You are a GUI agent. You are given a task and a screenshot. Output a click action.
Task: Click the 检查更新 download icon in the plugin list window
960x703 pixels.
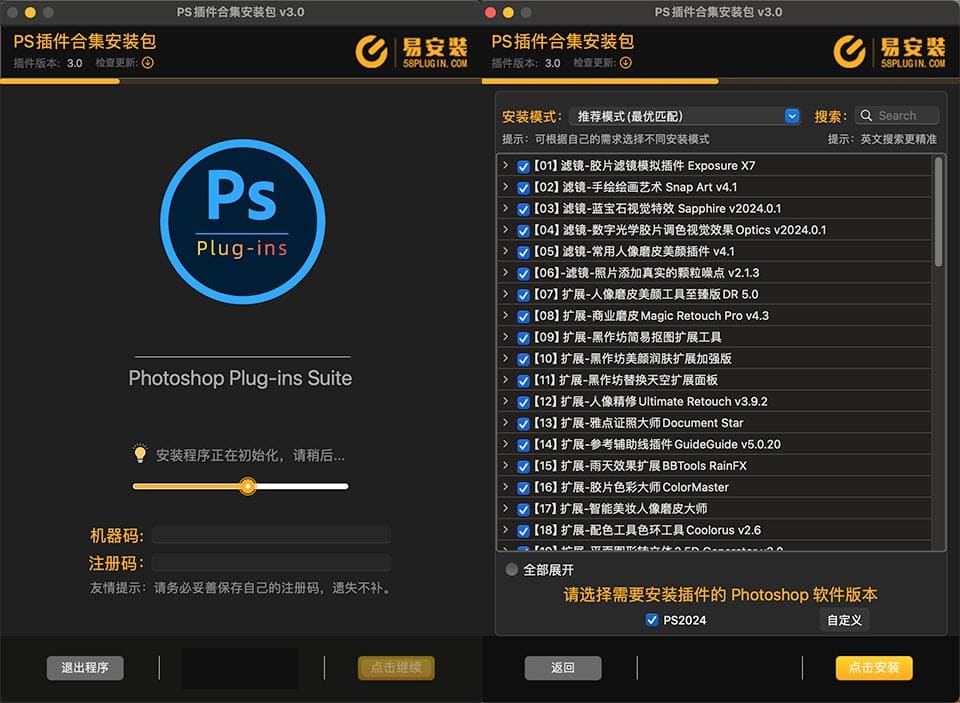tap(625, 62)
